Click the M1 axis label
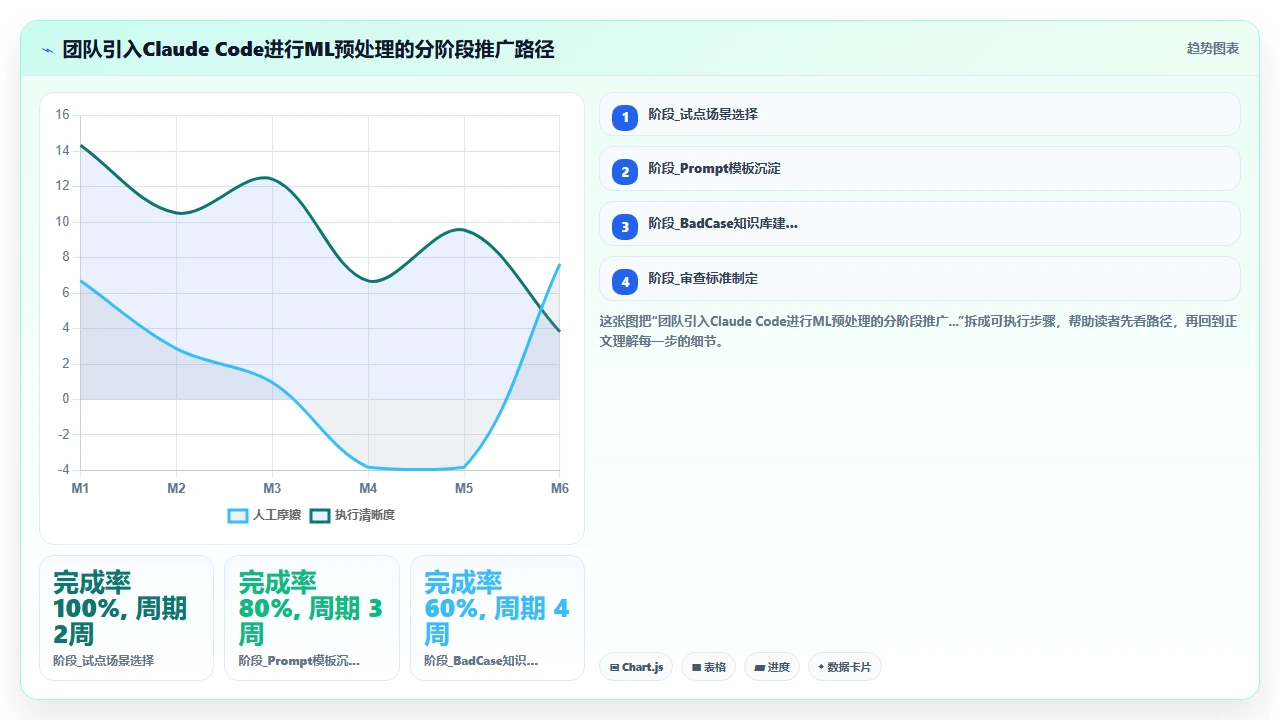The height and width of the screenshot is (720, 1280). (x=80, y=488)
